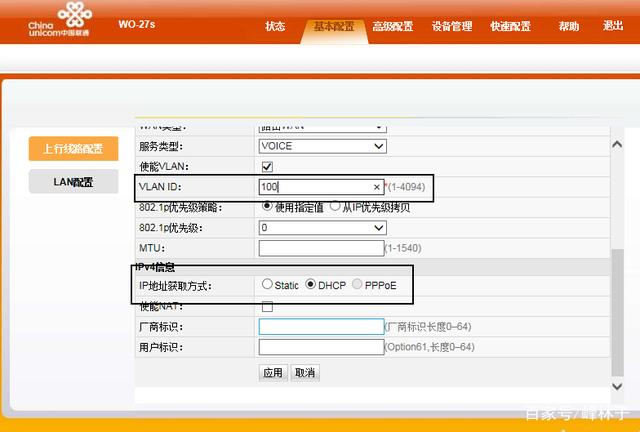640x432 pixels.
Task: Choose the DHCP radio button
Action: click(x=311, y=284)
